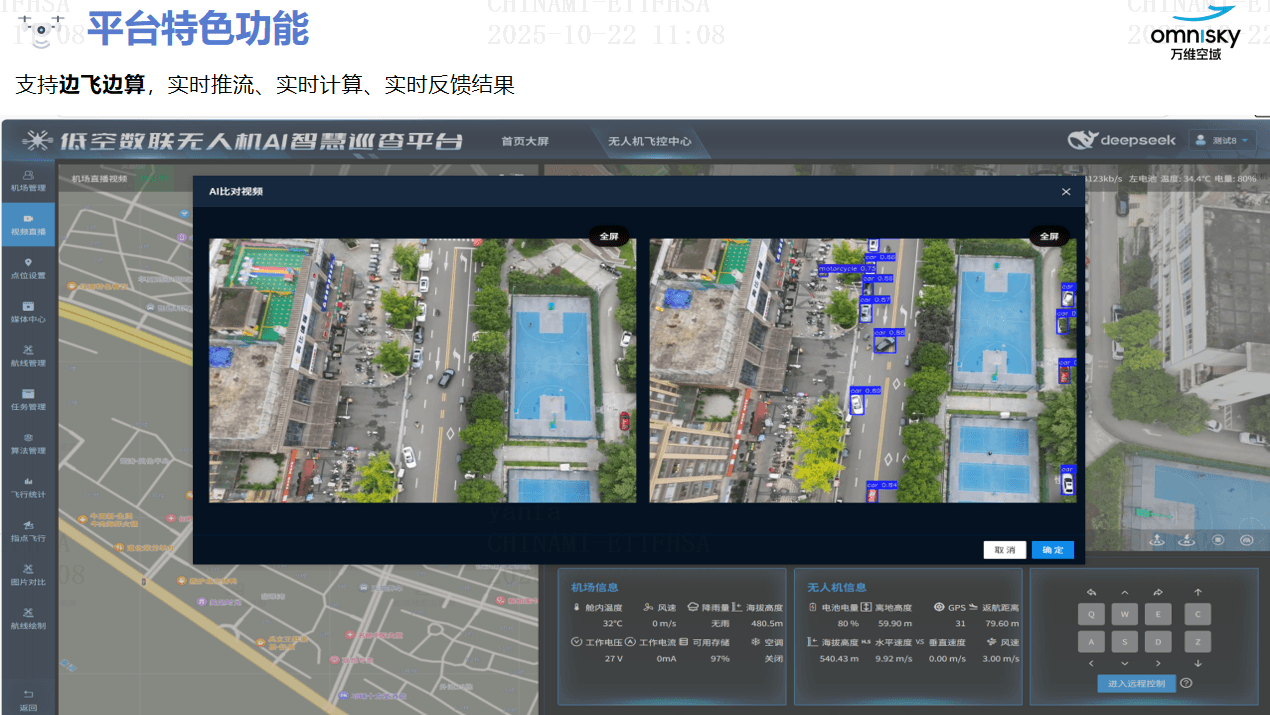Click the 取消 cancel button
1270x715 pixels.
point(1004,550)
